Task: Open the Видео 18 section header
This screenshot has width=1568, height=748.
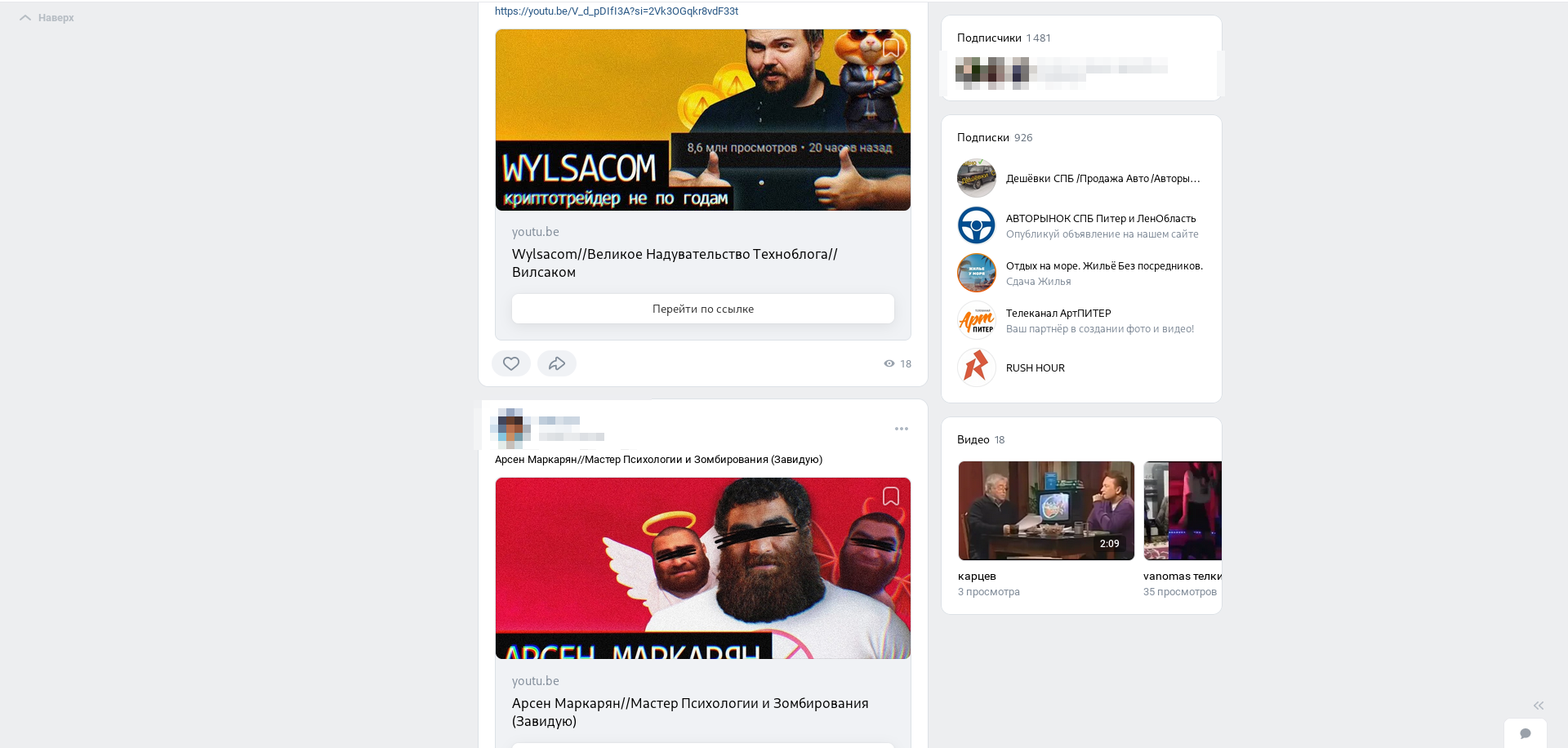Action: tap(981, 440)
